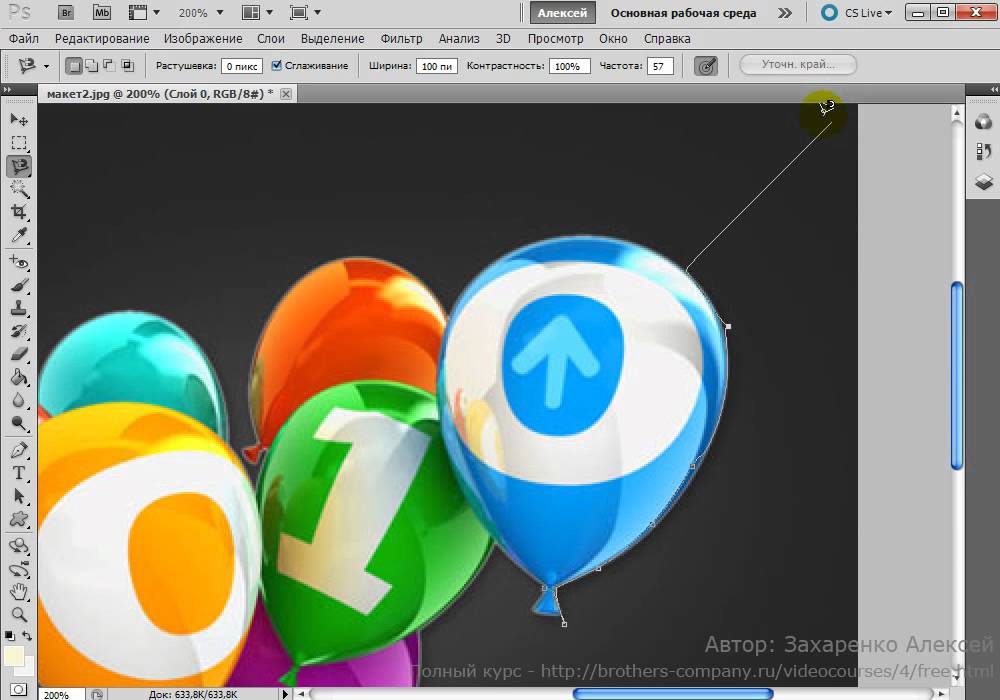The width and height of the screenshot is (1000, 700).
Task: Open the Справка menu
Action: click(x=667, y=39)
